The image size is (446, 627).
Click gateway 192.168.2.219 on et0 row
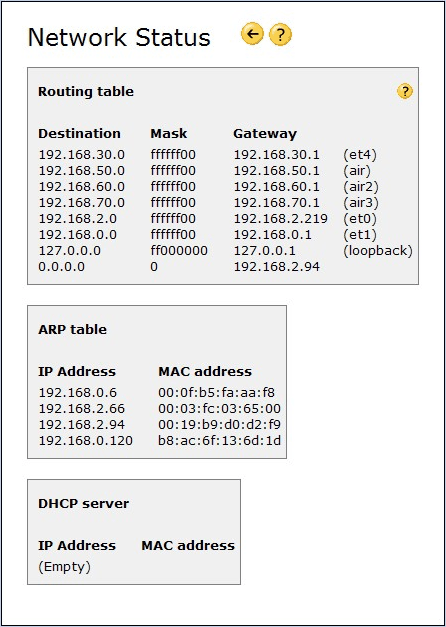[x=281, y=219]
